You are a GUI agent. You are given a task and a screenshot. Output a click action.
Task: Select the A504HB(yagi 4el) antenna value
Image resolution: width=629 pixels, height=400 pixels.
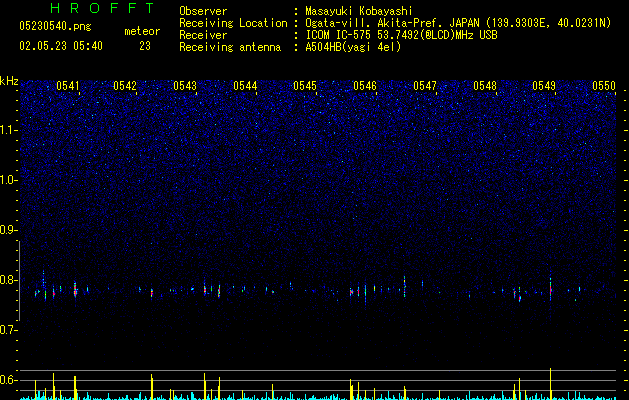[x=353, y=47]
